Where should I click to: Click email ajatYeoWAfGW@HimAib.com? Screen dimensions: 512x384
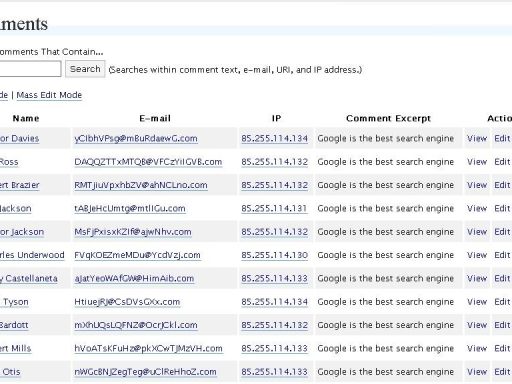click(134, 278)
